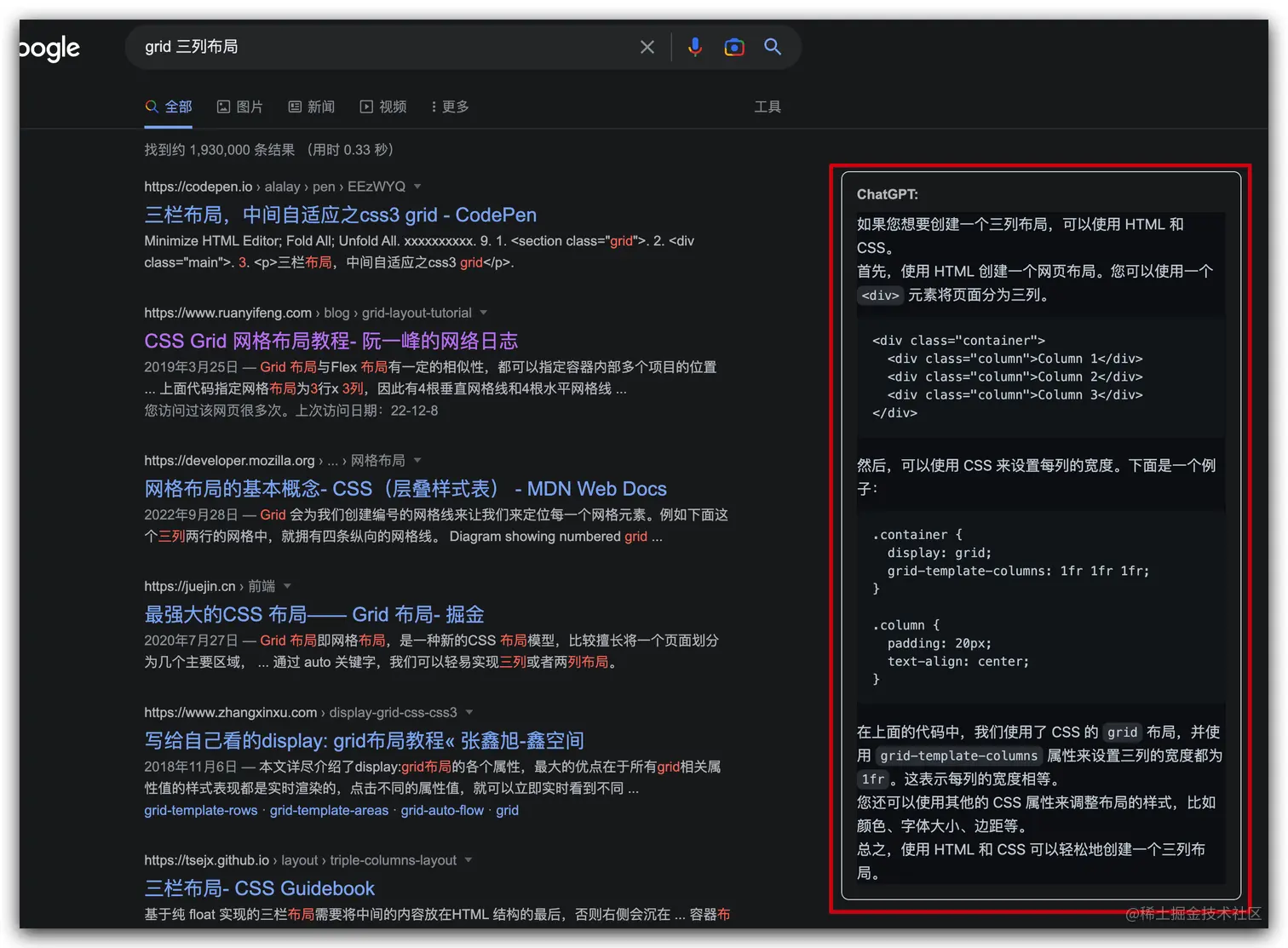This screenshot has height=948, width=1288.
Task: Click the codepen.io breadcrumb URL
Action: point(275,187)
